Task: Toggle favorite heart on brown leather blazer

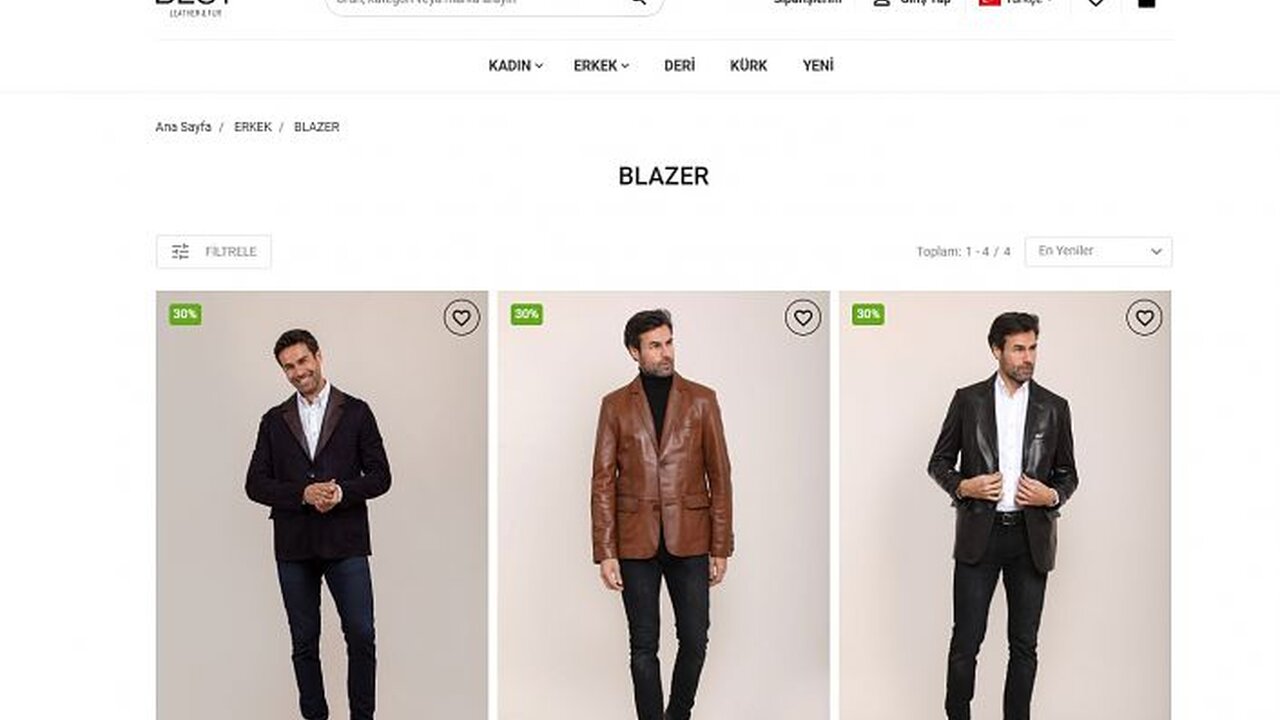Action: pyautogui.click(x=802, y=318)
